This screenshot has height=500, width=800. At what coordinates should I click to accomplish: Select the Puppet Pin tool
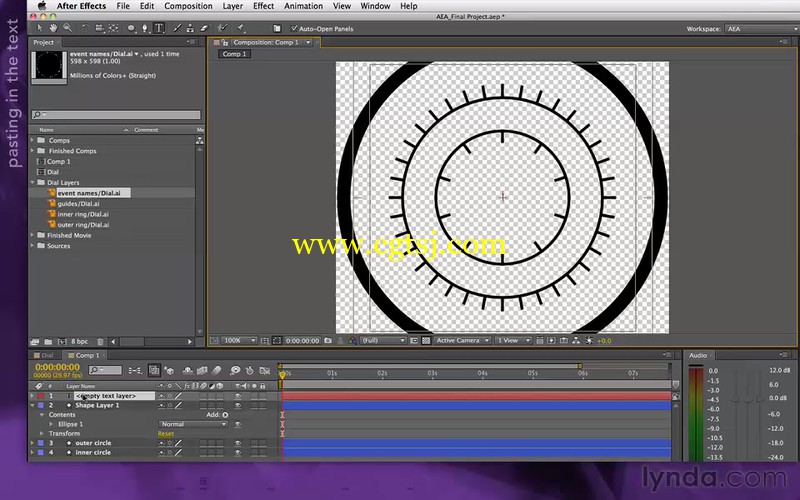240,29
